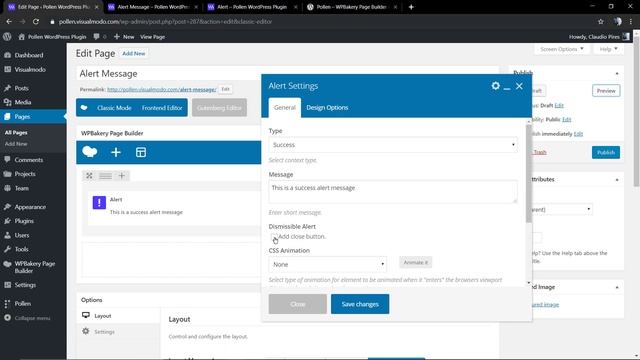Click Save changes button
Viewport: 640px width, 360px height.
click(x=360, y=304)
